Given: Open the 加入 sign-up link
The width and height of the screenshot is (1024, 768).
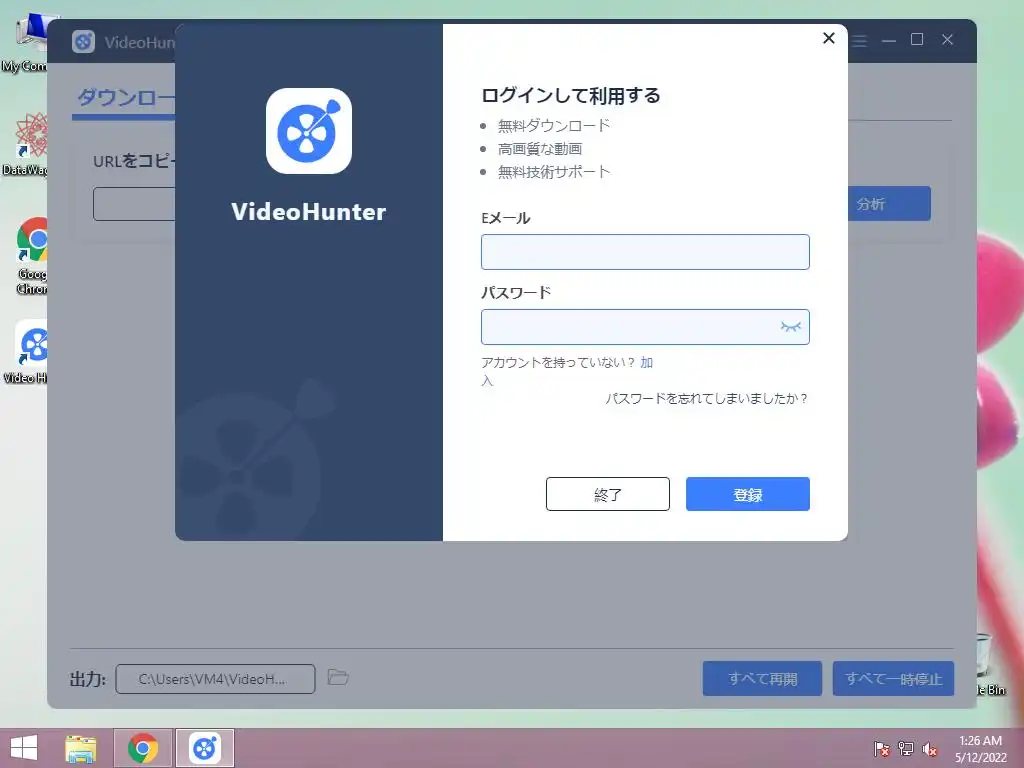Looking at the screenshot, I should pyautogui.click(x=646, y=362).
